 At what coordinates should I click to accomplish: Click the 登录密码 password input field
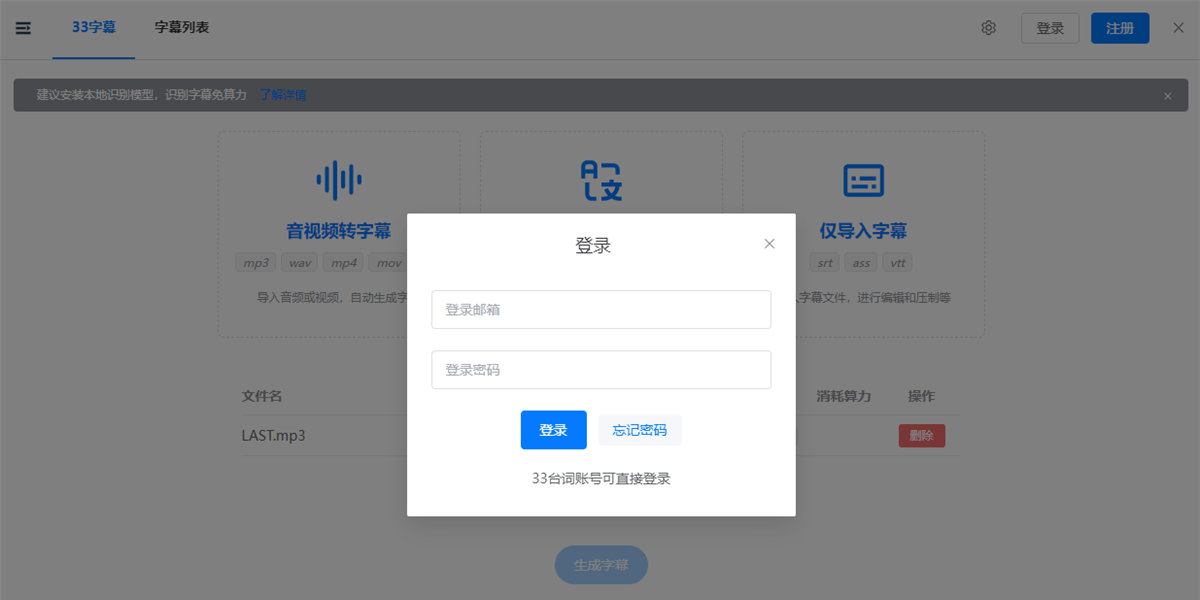pos(601,369)
